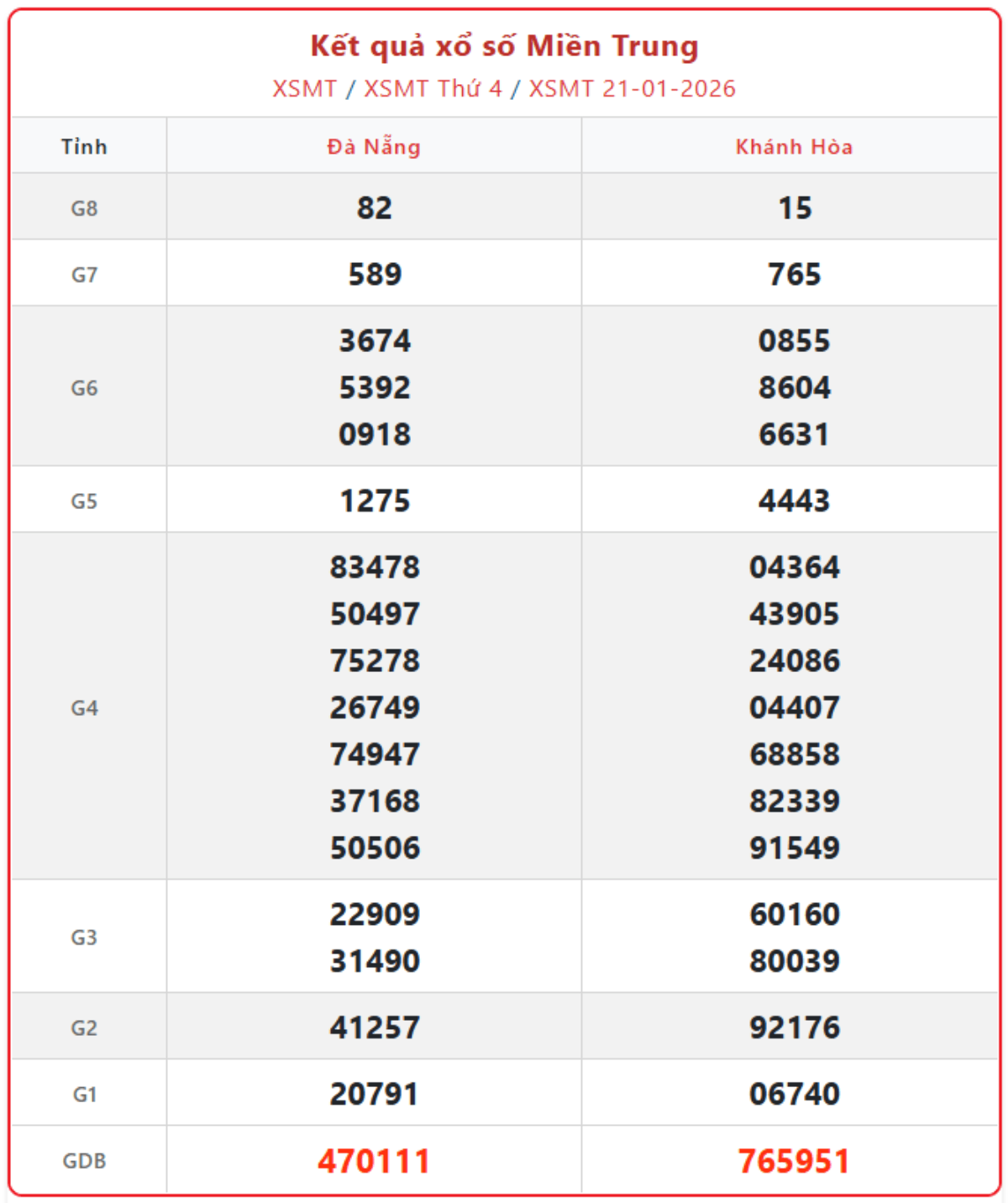Select the G5 number 4443
Screen dimensions: 1008x1203
click(794, 501)
